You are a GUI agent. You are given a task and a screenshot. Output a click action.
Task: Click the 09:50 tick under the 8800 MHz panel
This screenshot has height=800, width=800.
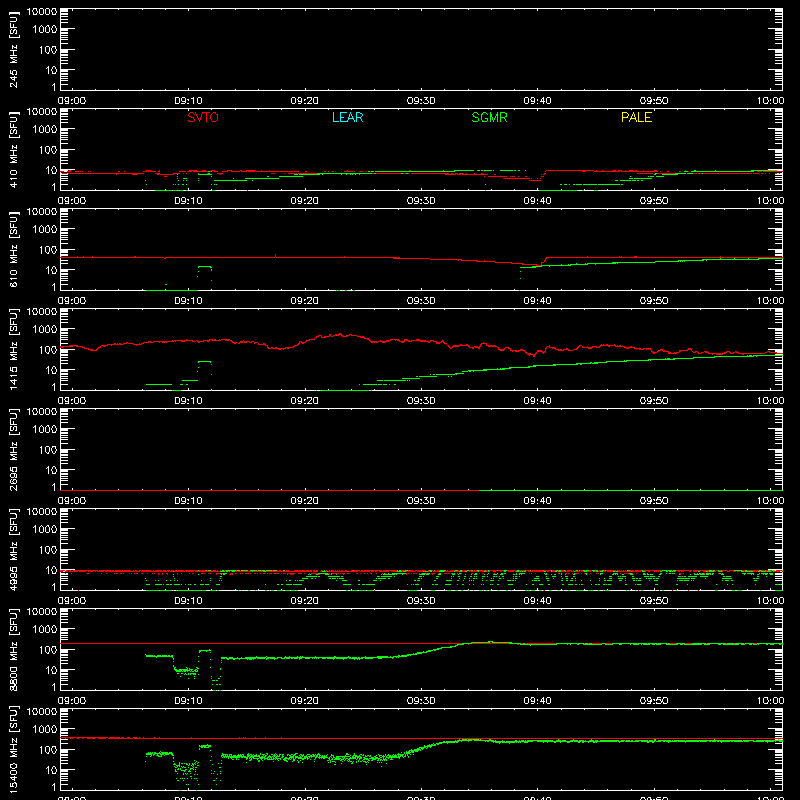point(654,701)
